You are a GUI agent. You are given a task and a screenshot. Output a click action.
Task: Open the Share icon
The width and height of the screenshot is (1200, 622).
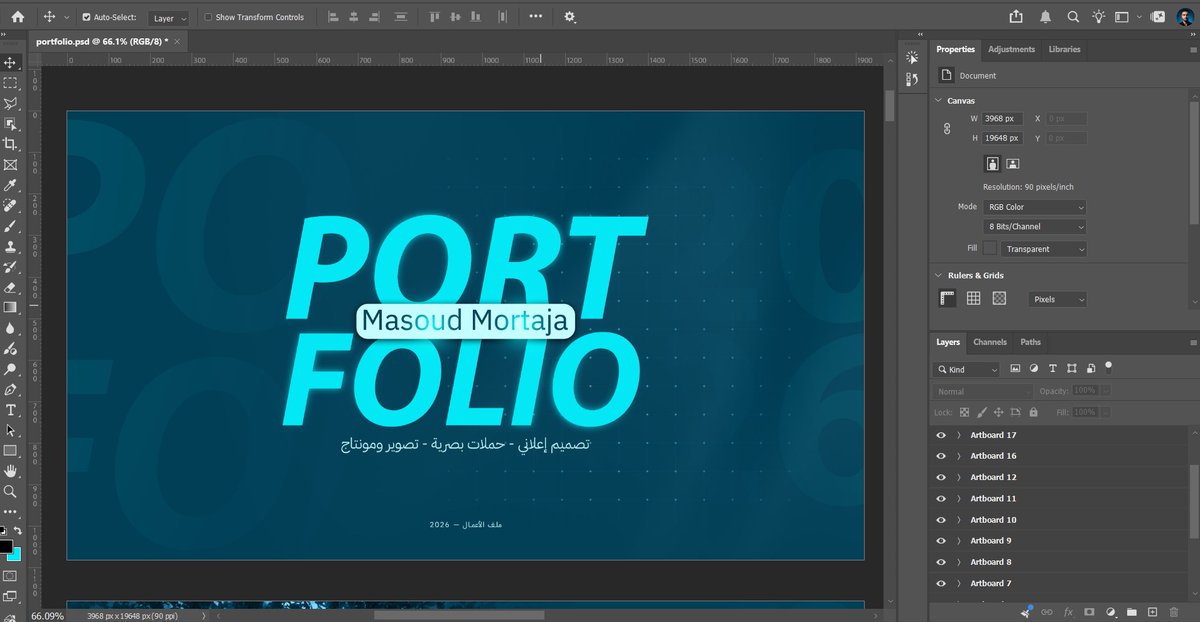point(1017,17)
